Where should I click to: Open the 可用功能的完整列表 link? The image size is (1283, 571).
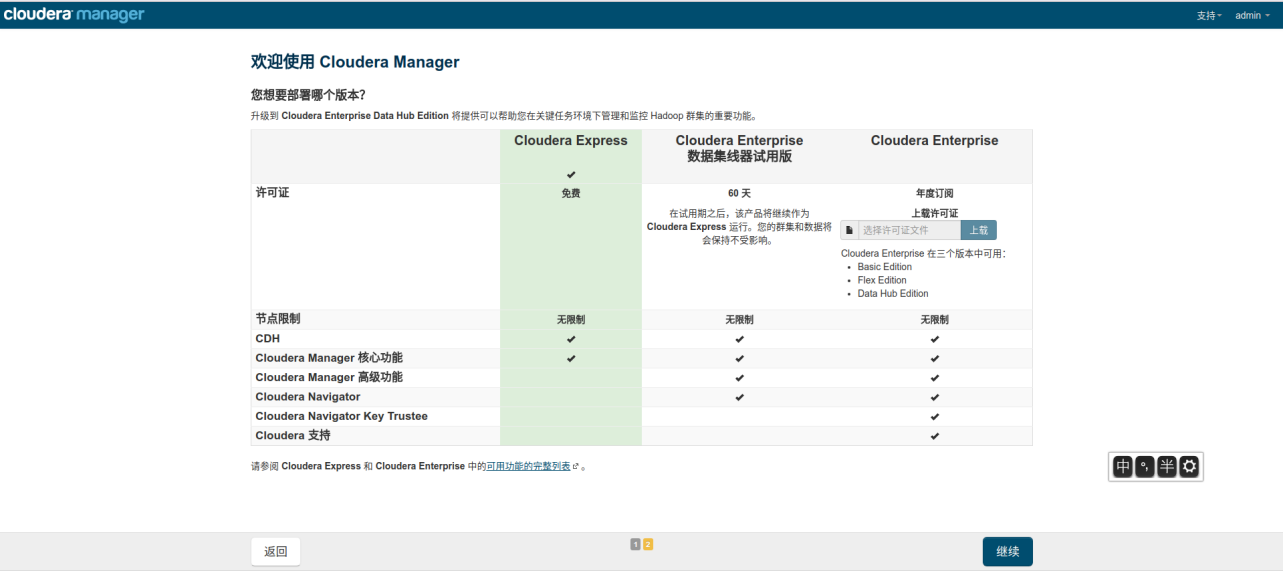tap(528, 467)
